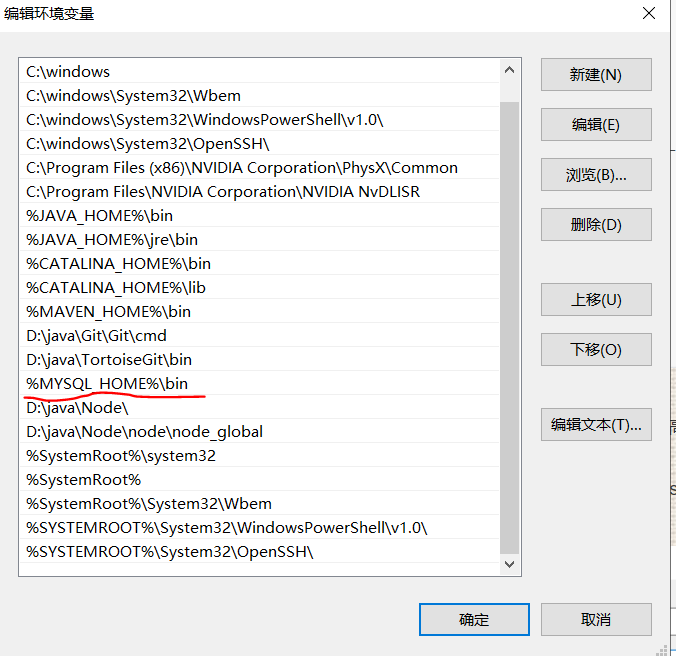Click the scrollbar down arrow
The image size is (676, 656).
pyautogui.click(x=510, y=564)
